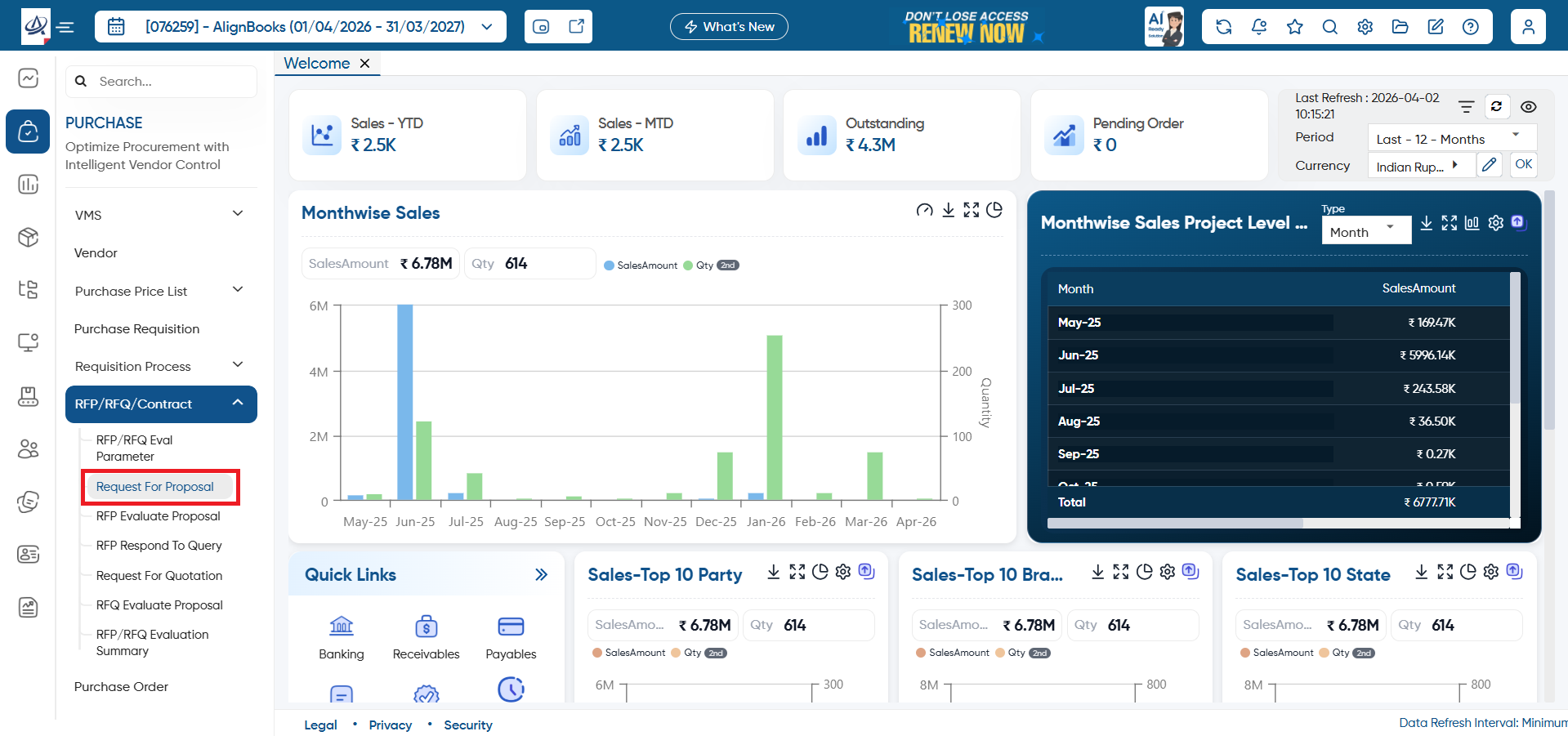Click the Monthwise Sales Project horizontal scrollbar
Image resolution: width=1568 pixels, height=736 pixels.
pyautogui.click(x=1175, y=523)
